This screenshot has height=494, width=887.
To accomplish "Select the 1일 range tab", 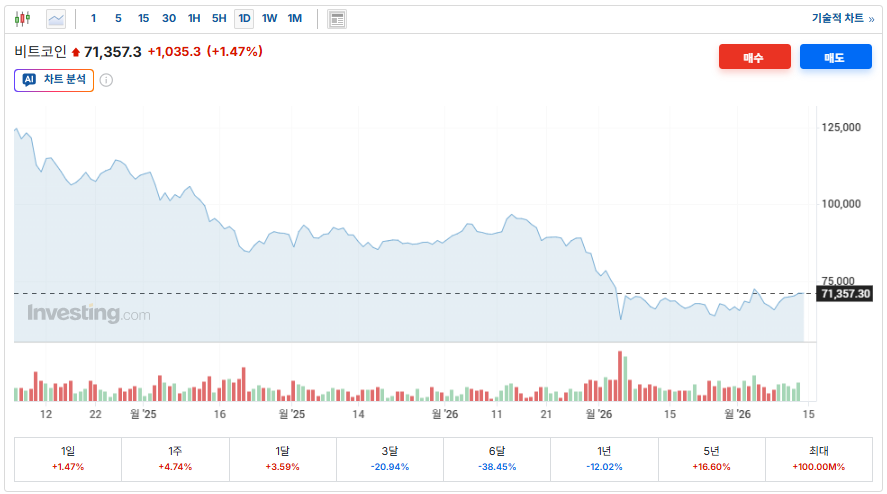I will click(68, 459).
